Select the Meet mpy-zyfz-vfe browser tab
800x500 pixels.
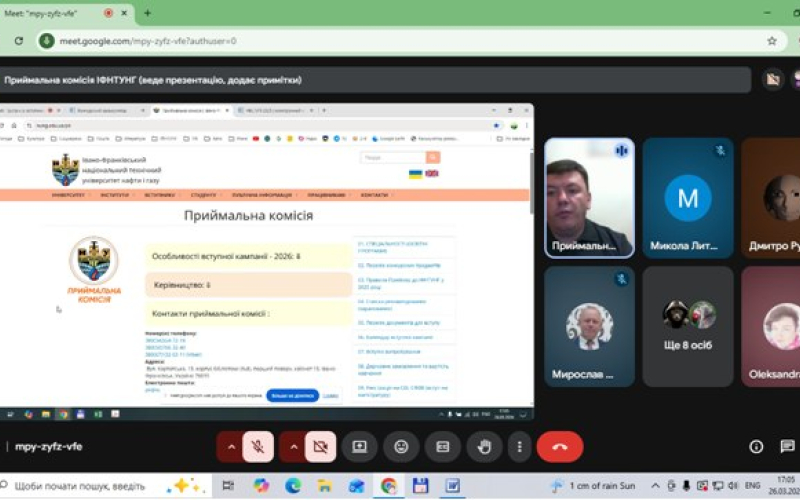[50, 13]
